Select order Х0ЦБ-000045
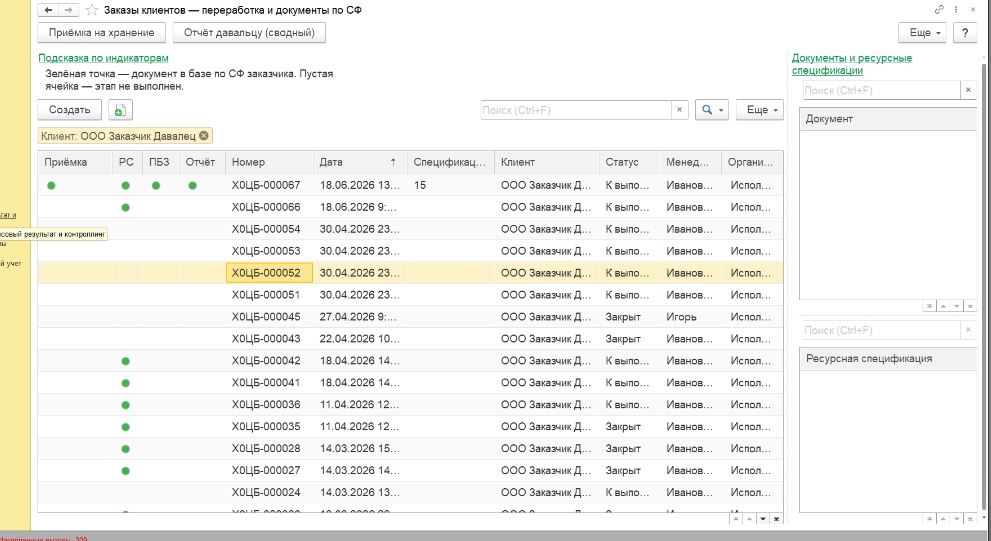The image size is (991, 541). 266,317
